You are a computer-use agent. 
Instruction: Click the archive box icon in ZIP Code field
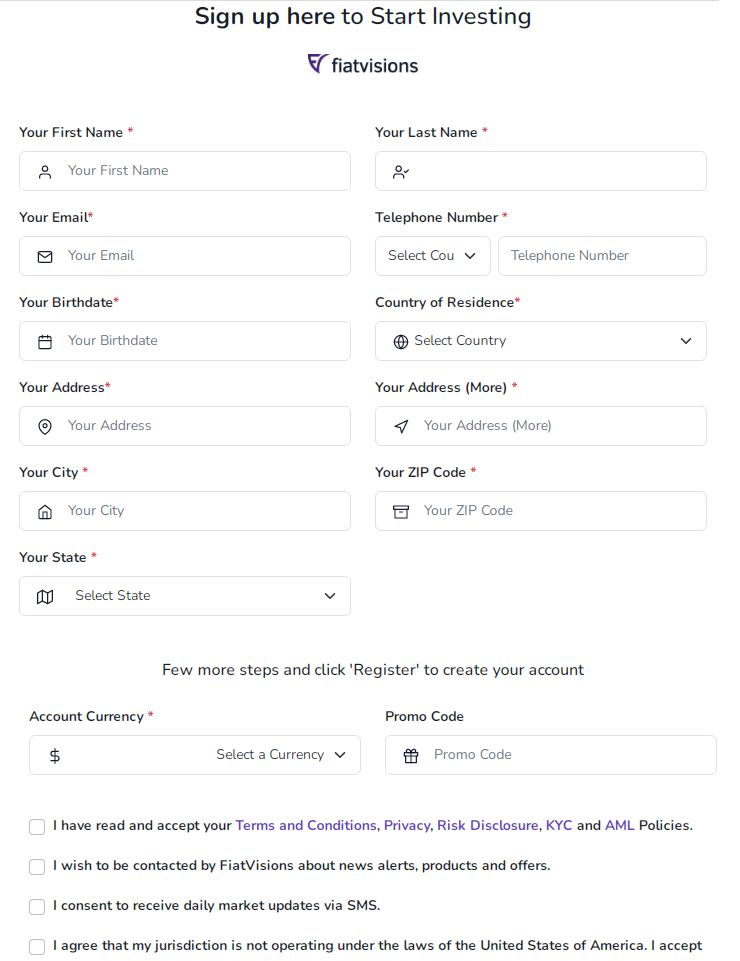tap(401, 512)
